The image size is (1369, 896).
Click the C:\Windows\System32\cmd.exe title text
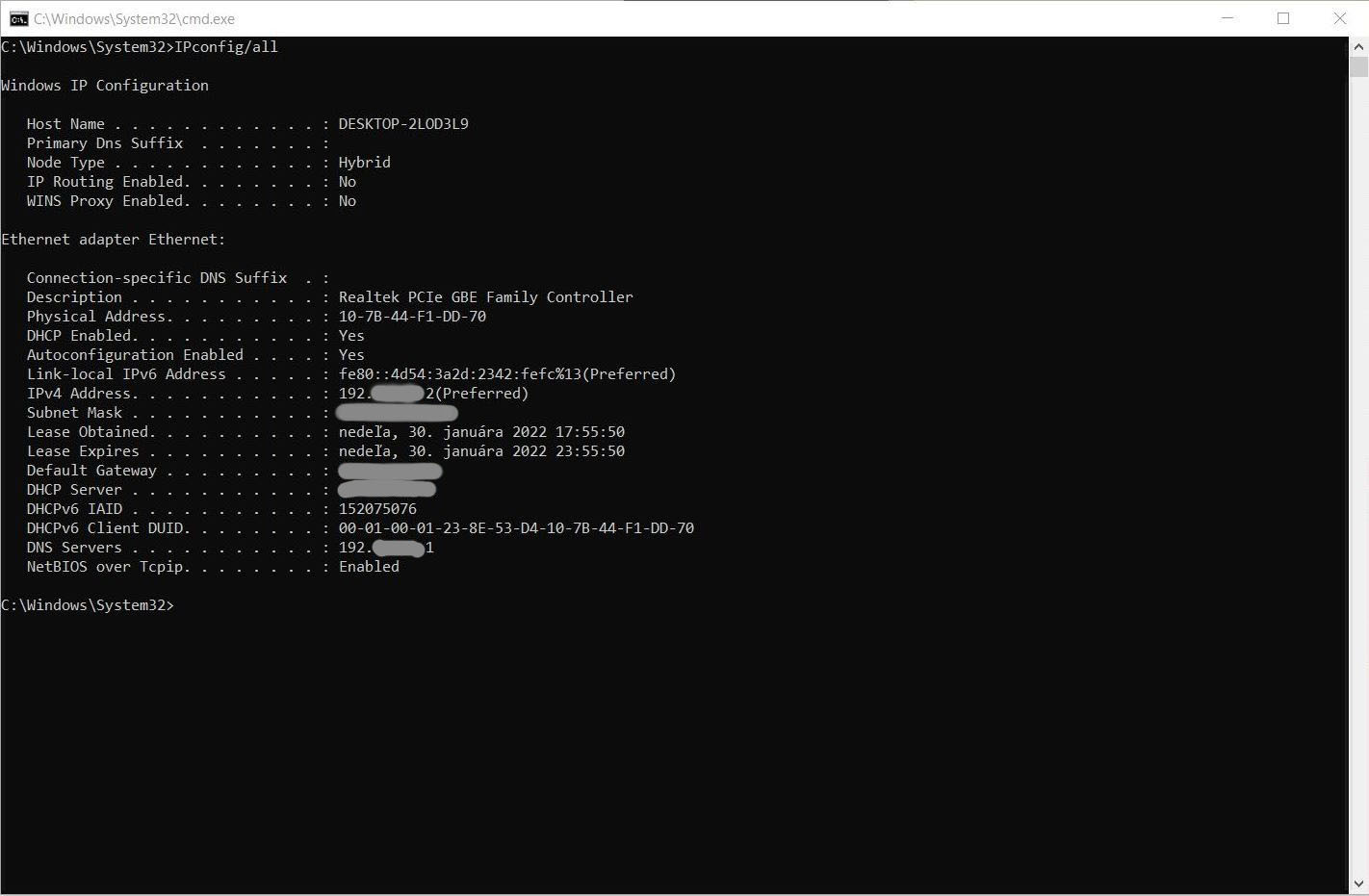(134, 18)
